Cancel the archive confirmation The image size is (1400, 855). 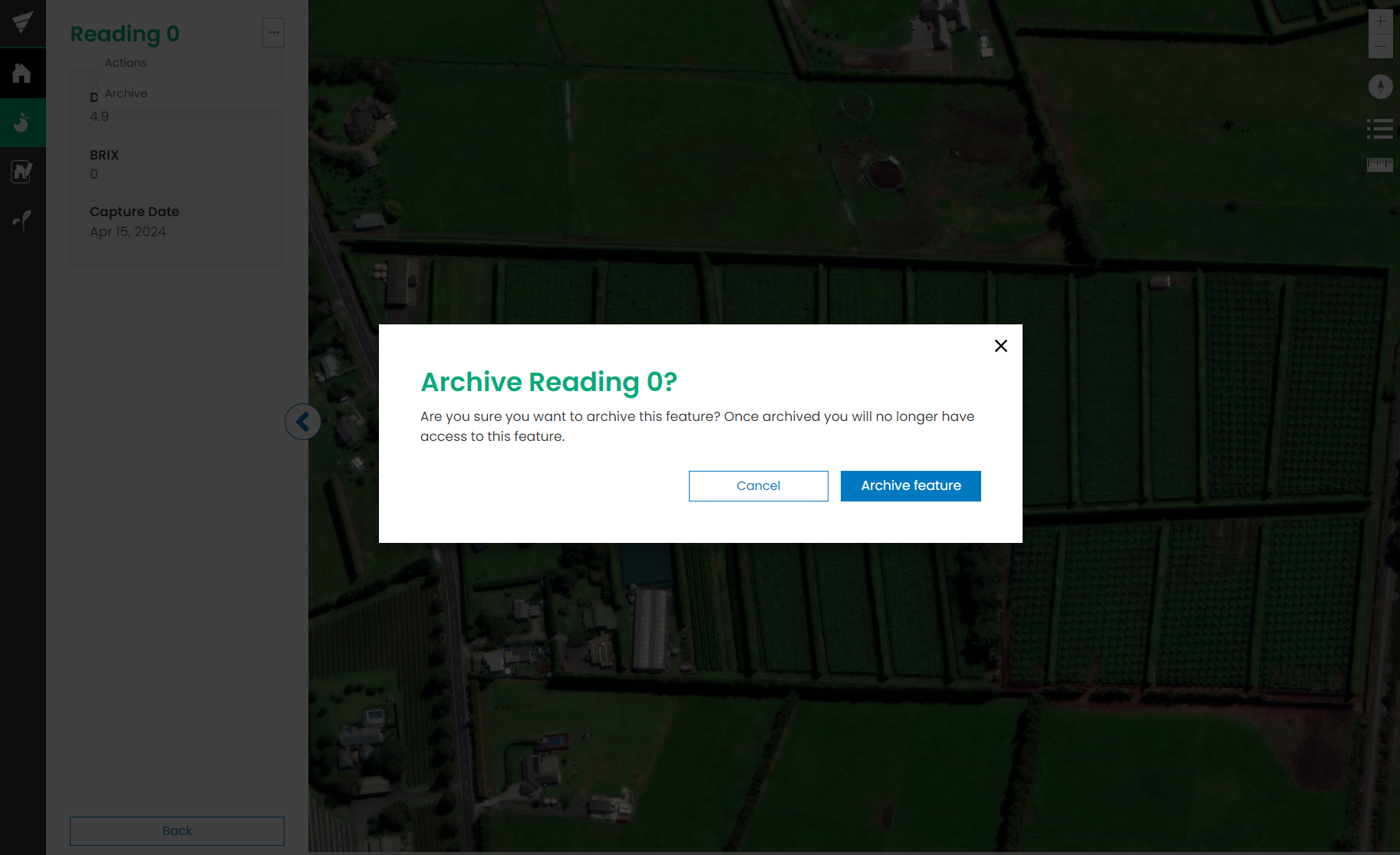[x=758, y=486]
